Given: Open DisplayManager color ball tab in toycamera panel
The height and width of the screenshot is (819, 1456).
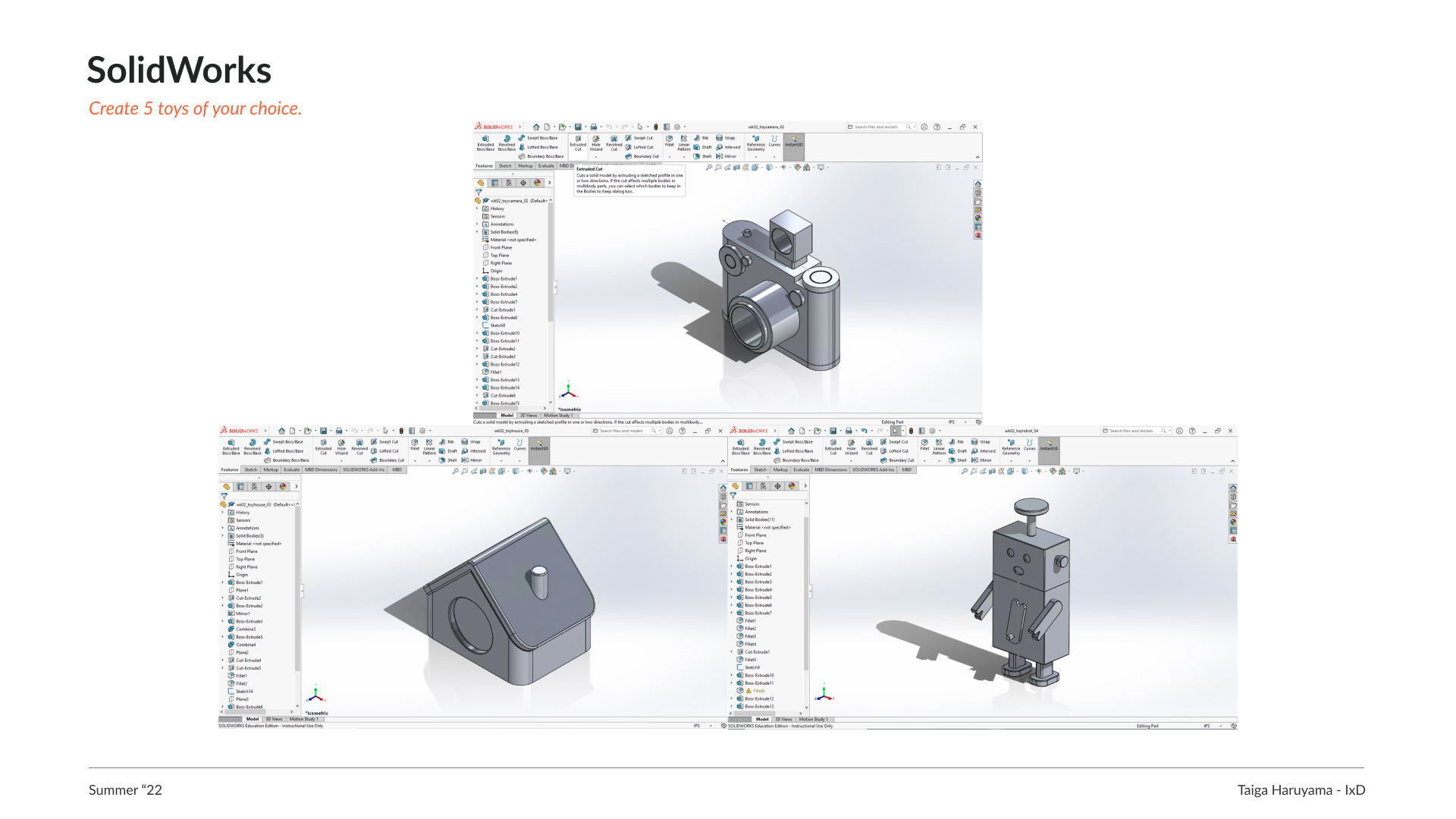Looking at the screenshot, I should (x=537, y=183).
